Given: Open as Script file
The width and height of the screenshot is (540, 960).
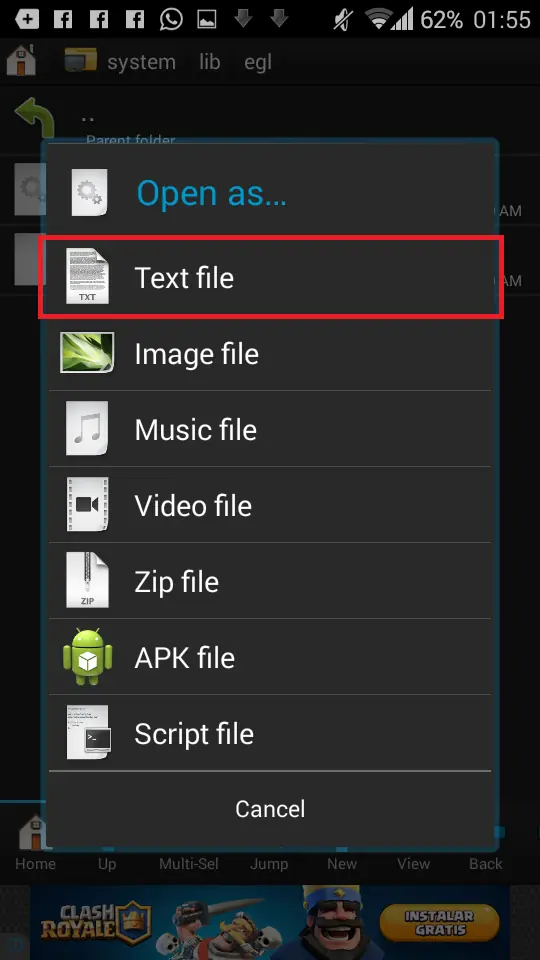Looking at the screenshot, I should pyautogui.click(x=270, y=733).
